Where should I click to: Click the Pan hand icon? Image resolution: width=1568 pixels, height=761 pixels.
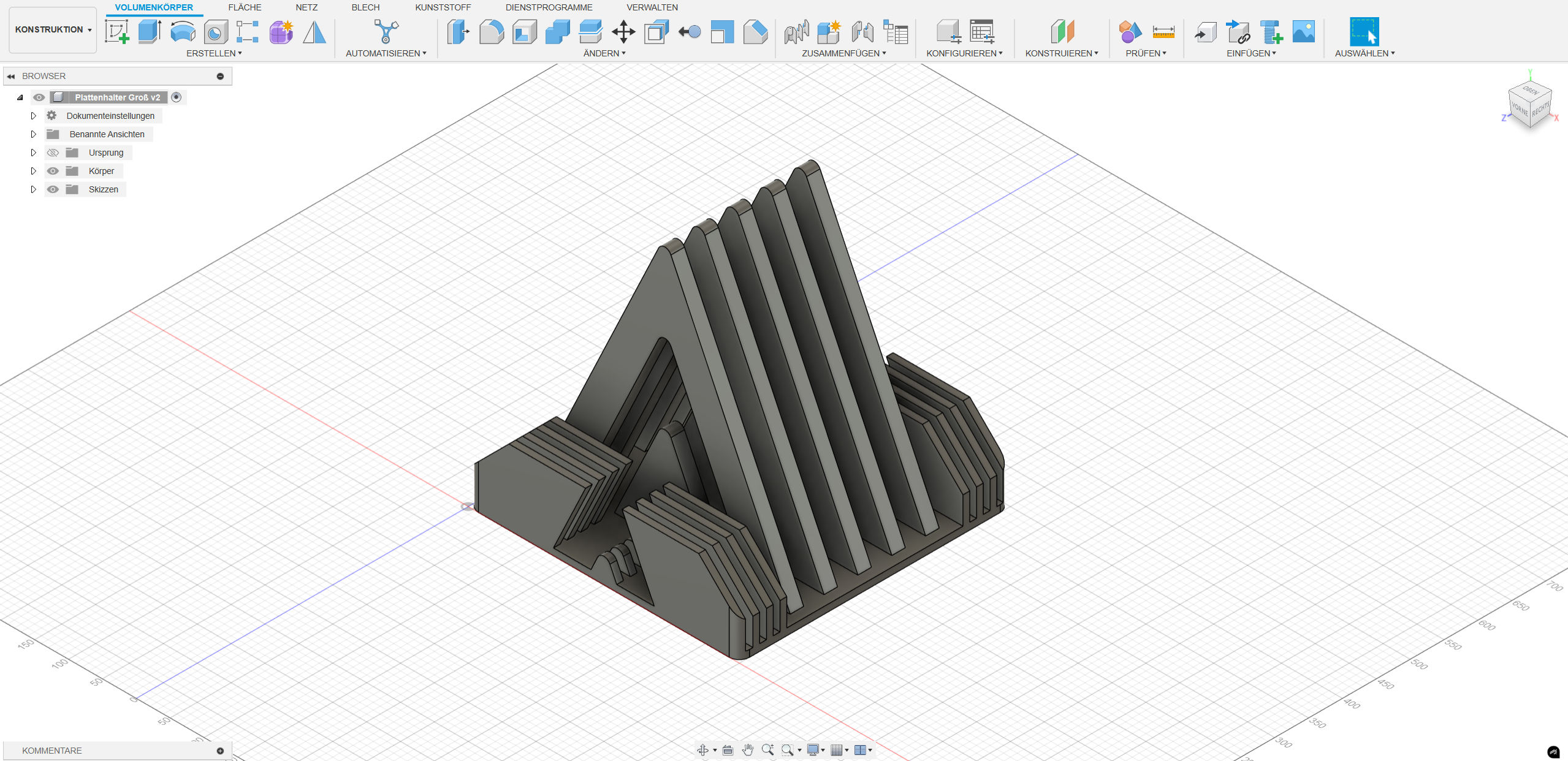(747, 750)
